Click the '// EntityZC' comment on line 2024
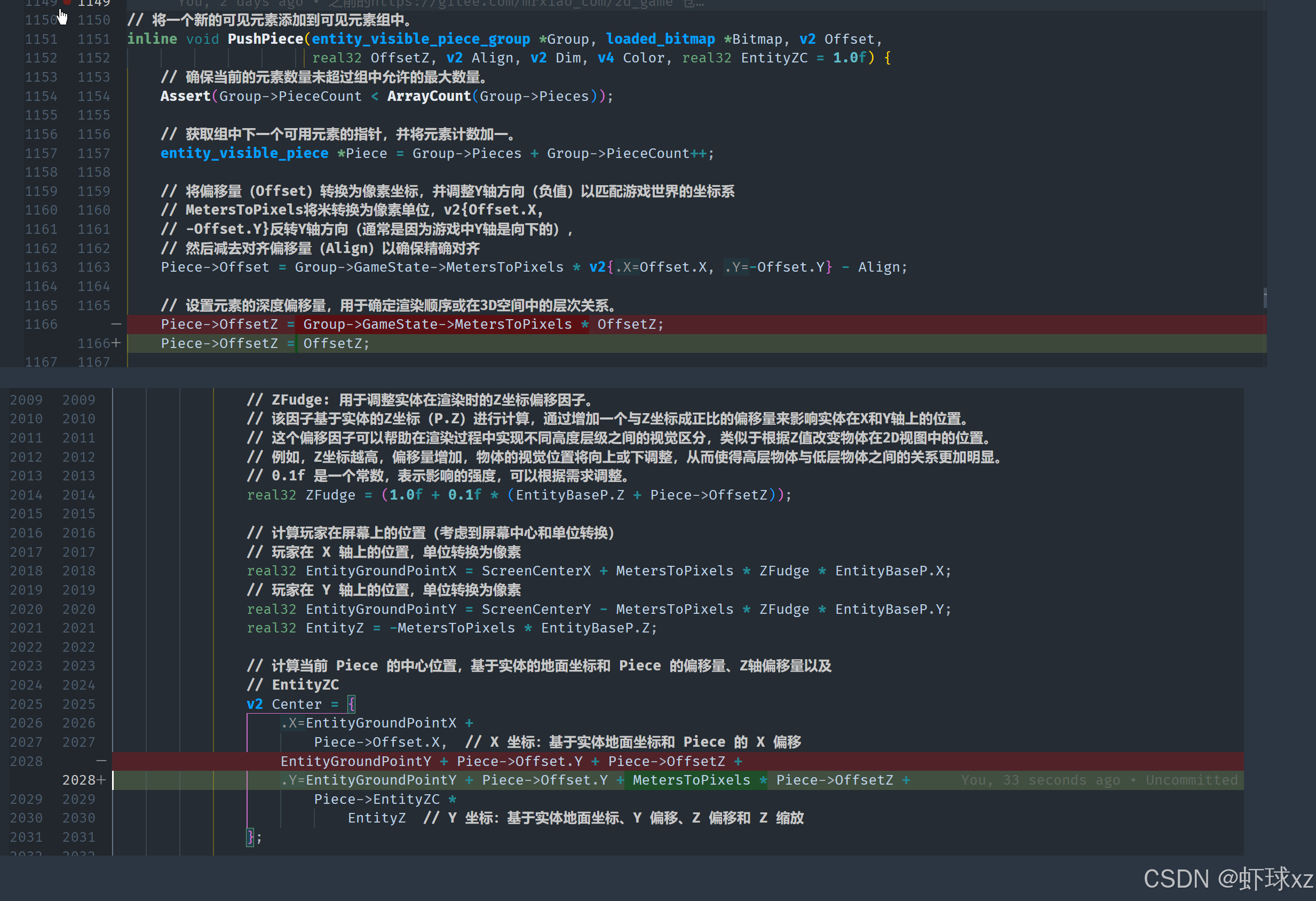The height and width of the screenshot is (901, 1316). point(293,685)
